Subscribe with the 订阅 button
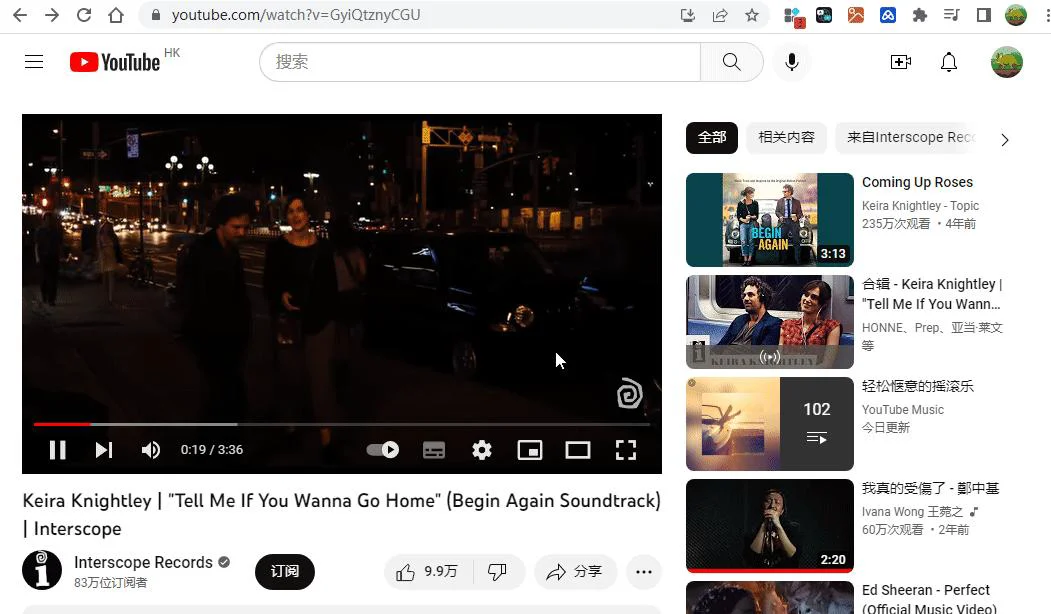 click(x=284, y=572)
